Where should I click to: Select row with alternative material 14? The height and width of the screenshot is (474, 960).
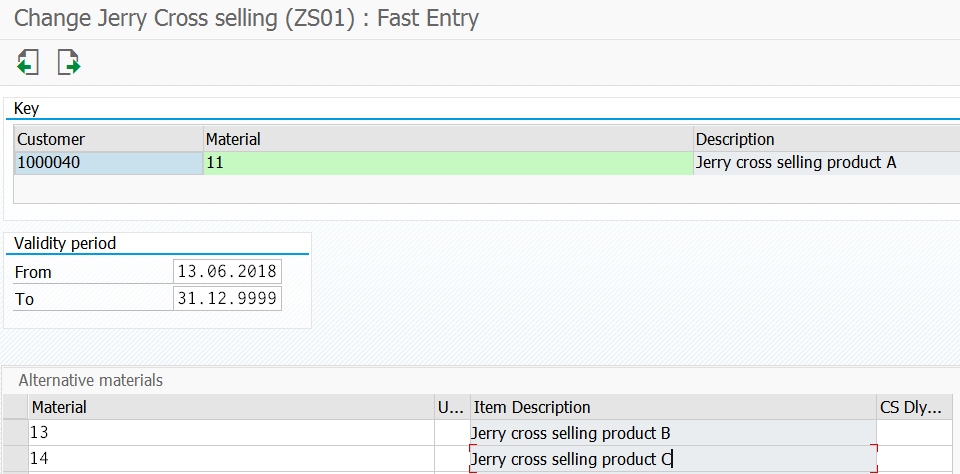[x=15, y=459]
